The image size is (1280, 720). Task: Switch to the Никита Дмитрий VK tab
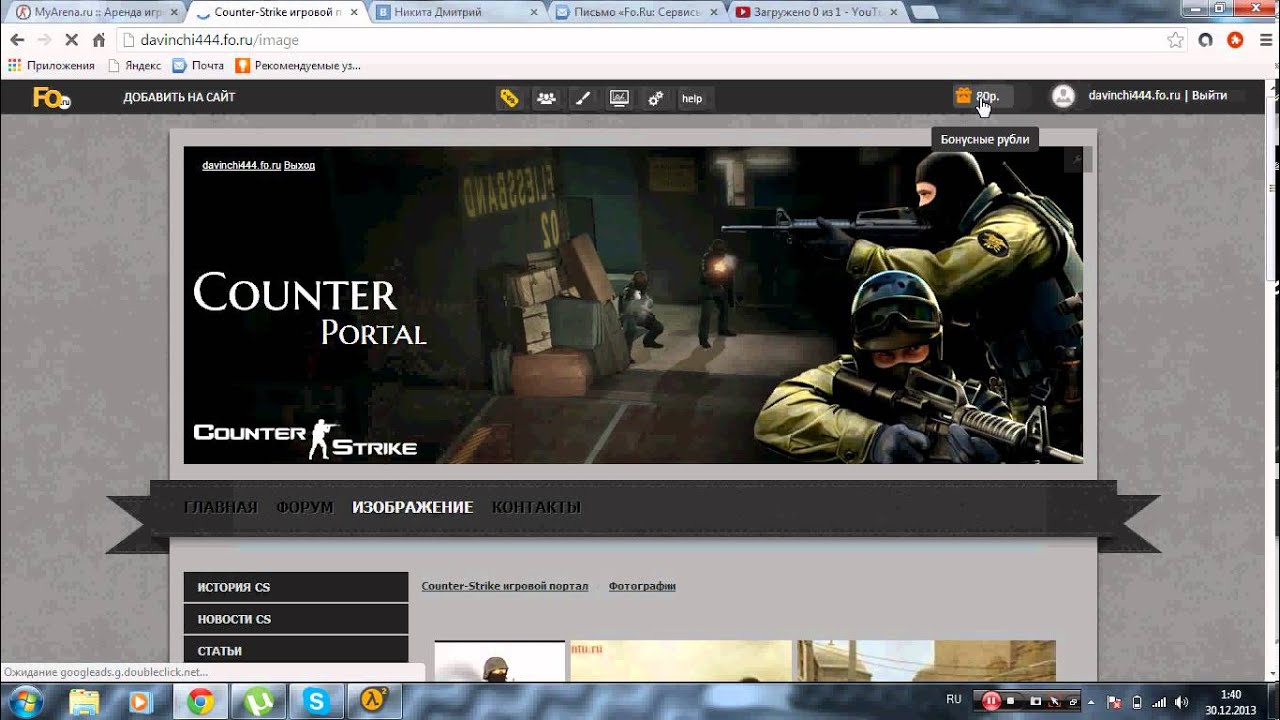click(455, 12)
